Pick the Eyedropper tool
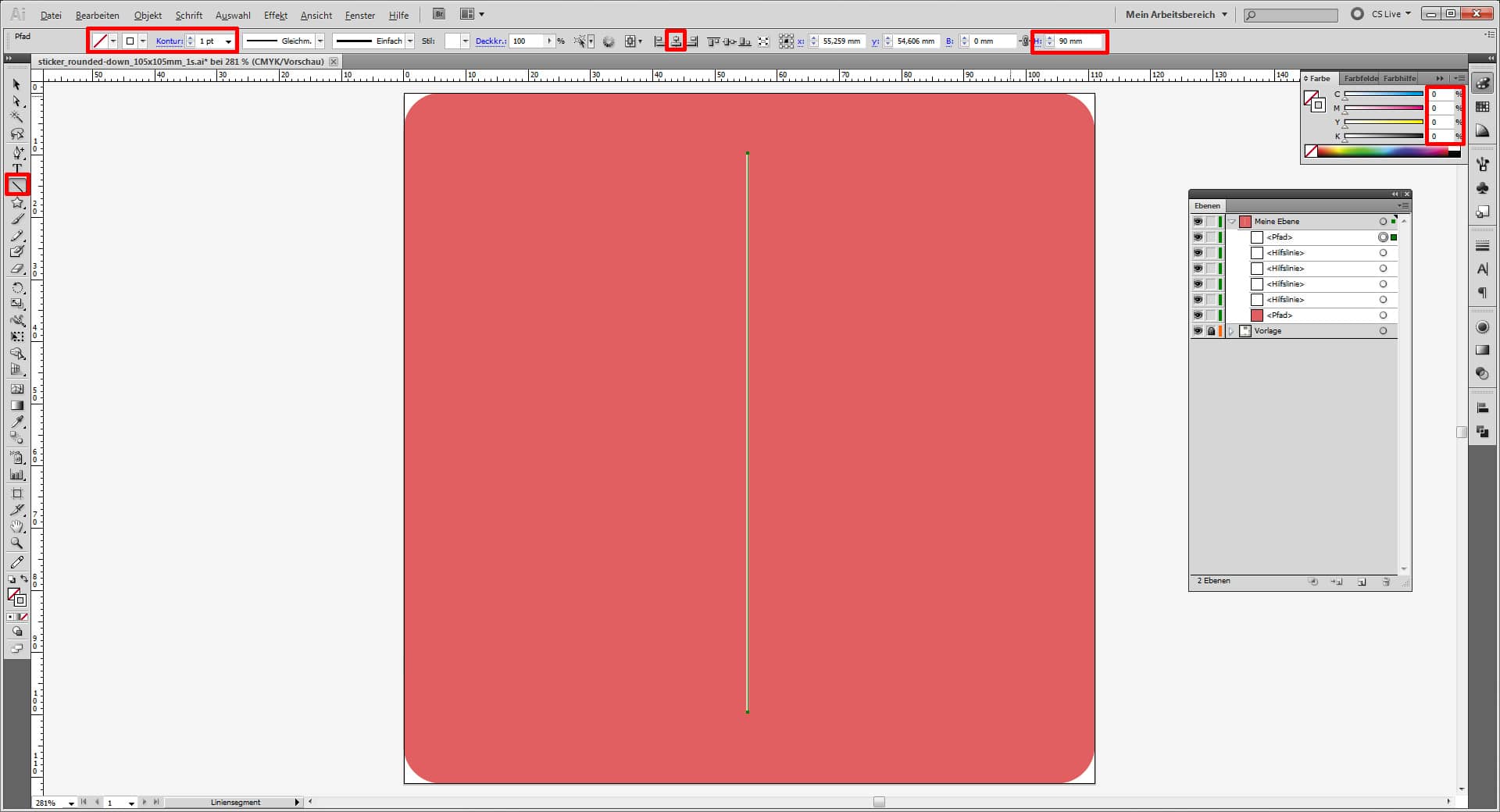 [17, 422]
